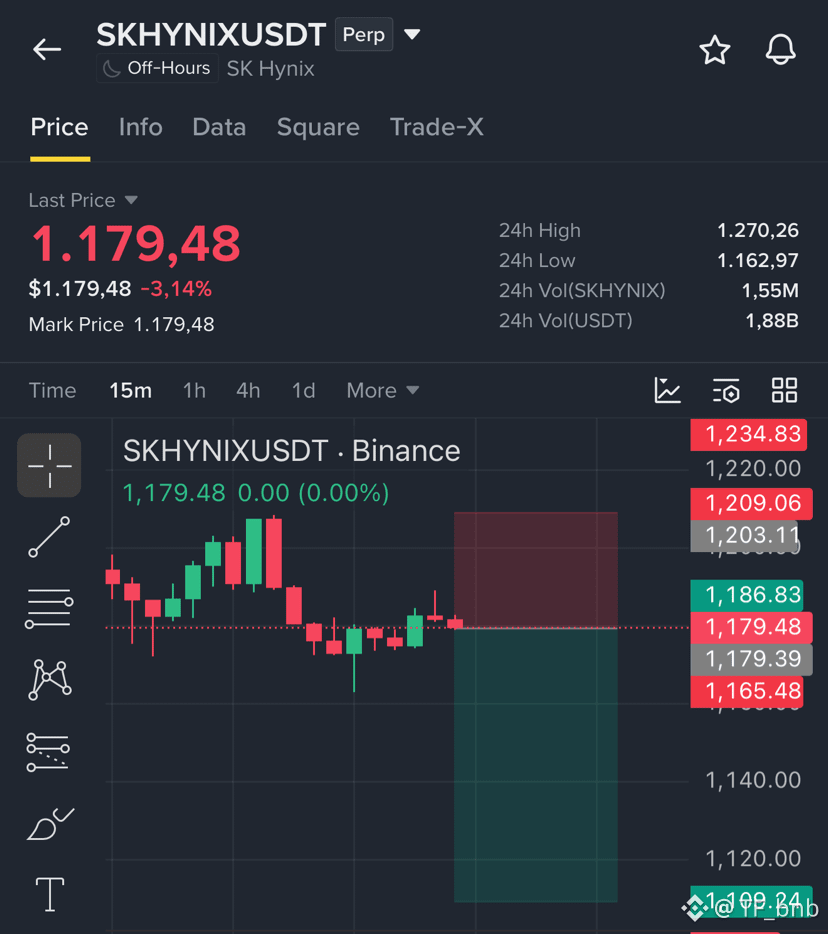
Task: Select the trend line drawing tool
Action: (x=49, y=537)
